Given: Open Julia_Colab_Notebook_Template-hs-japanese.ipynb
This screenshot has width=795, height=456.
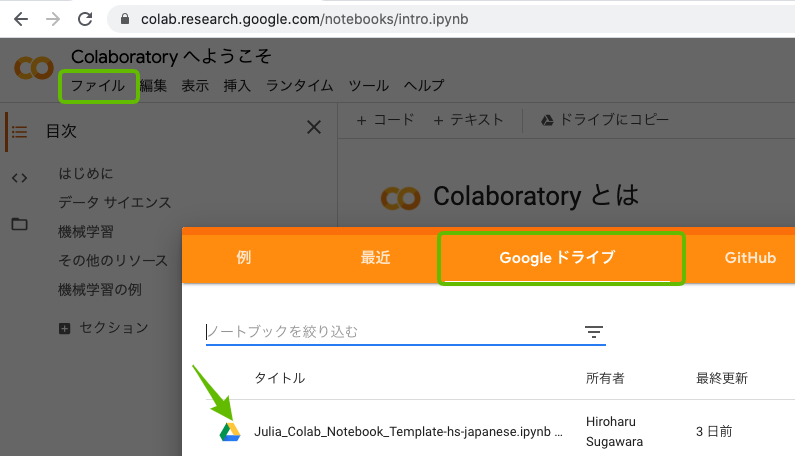Looking at the screenshot, I should [x=408, y=432].
